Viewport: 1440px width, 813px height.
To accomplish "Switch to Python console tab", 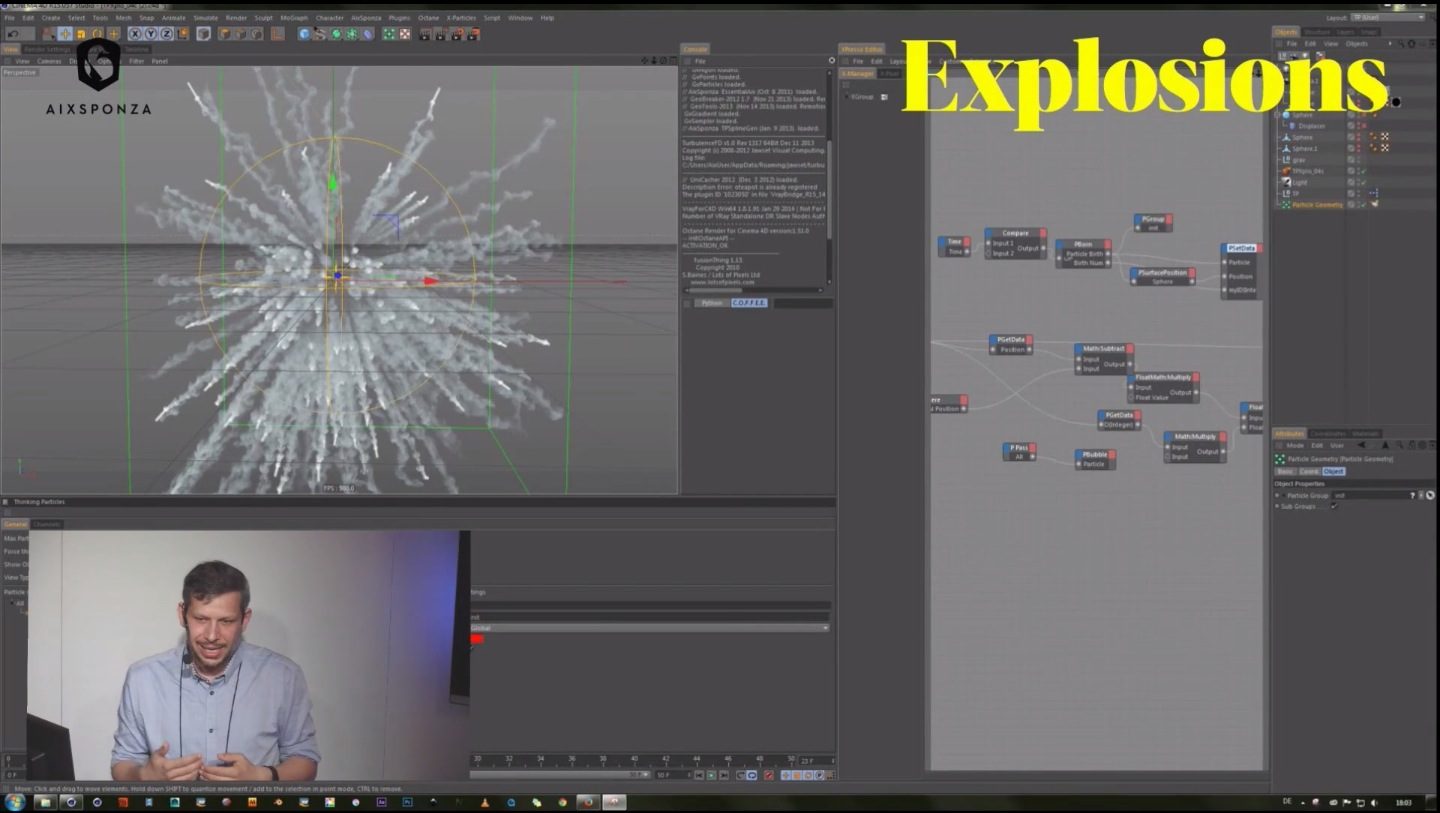I will pos(711,302).
